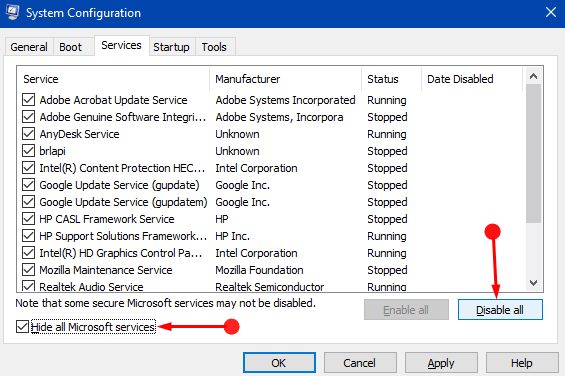Toggle the brlapi service checkbox
Screen dimensions: 565x376
pos(28,150)
